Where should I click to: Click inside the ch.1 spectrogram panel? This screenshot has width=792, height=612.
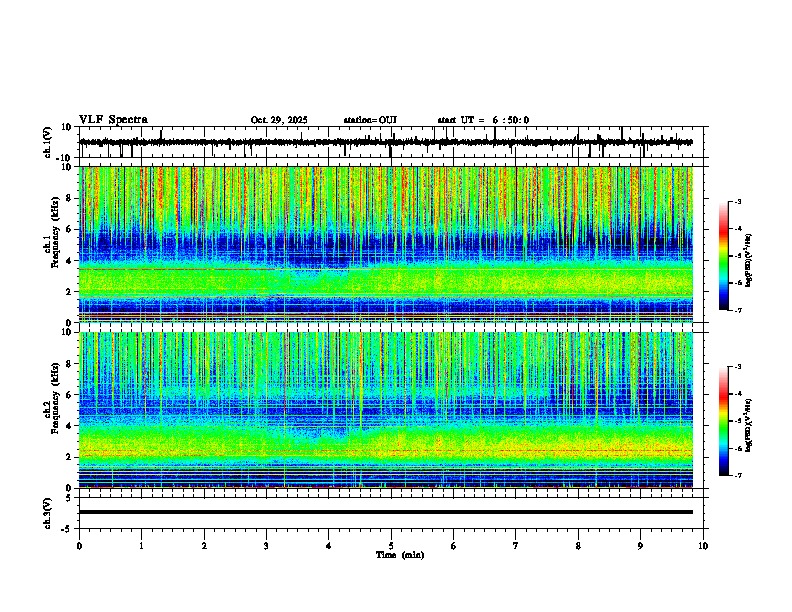(x=386, y=244)
